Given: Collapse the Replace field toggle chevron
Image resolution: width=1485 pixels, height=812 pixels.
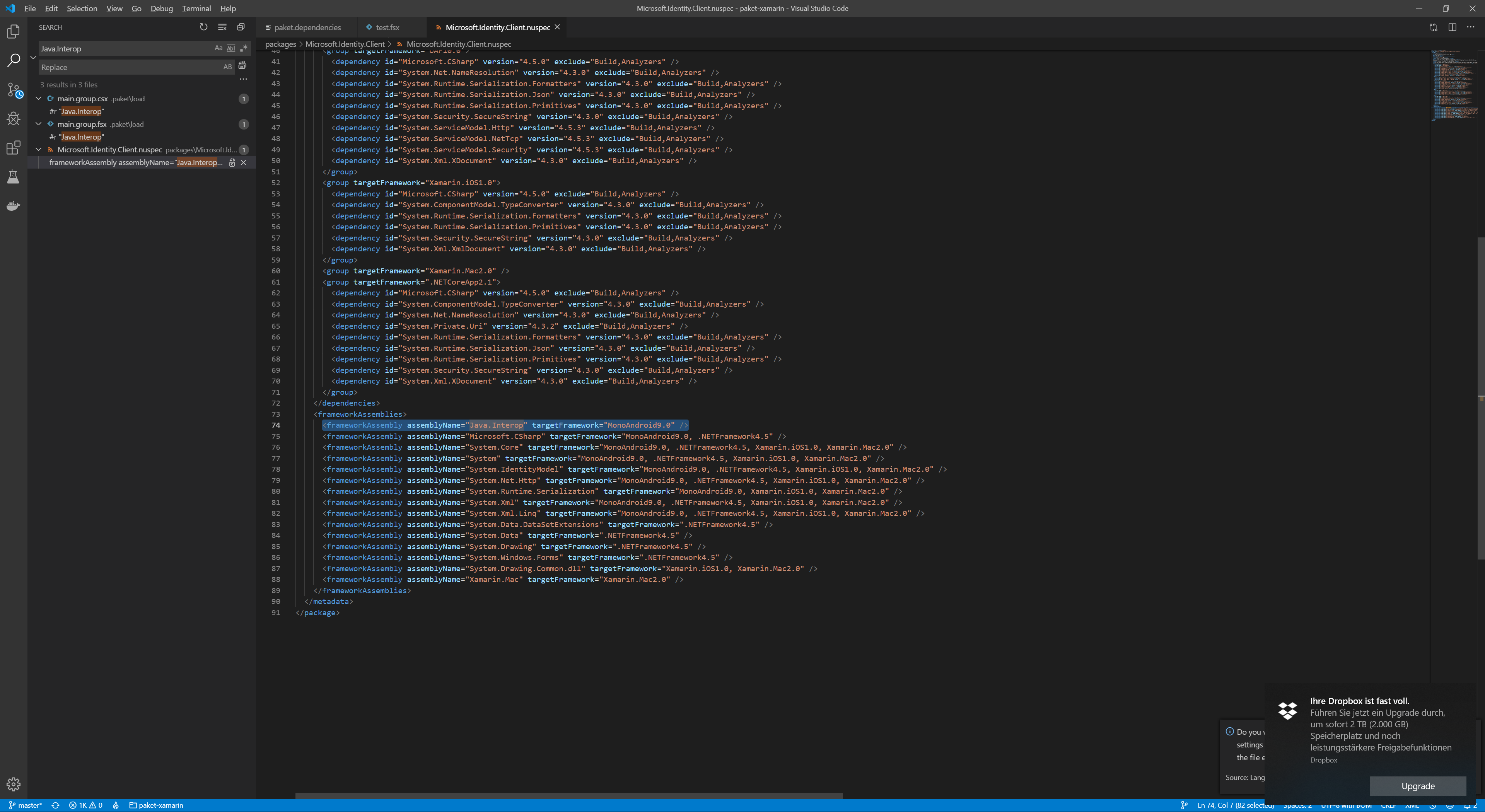Looking at the screenshot, I should click(33, 58).
